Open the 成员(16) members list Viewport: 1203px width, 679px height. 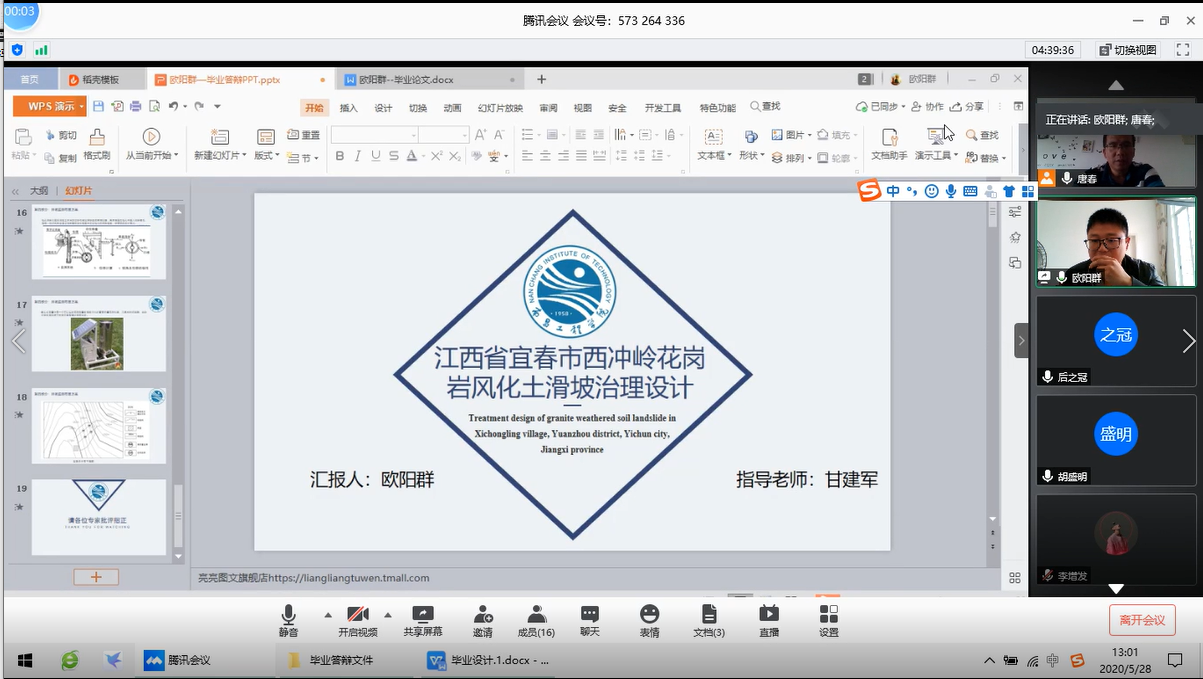click(536, 620)
